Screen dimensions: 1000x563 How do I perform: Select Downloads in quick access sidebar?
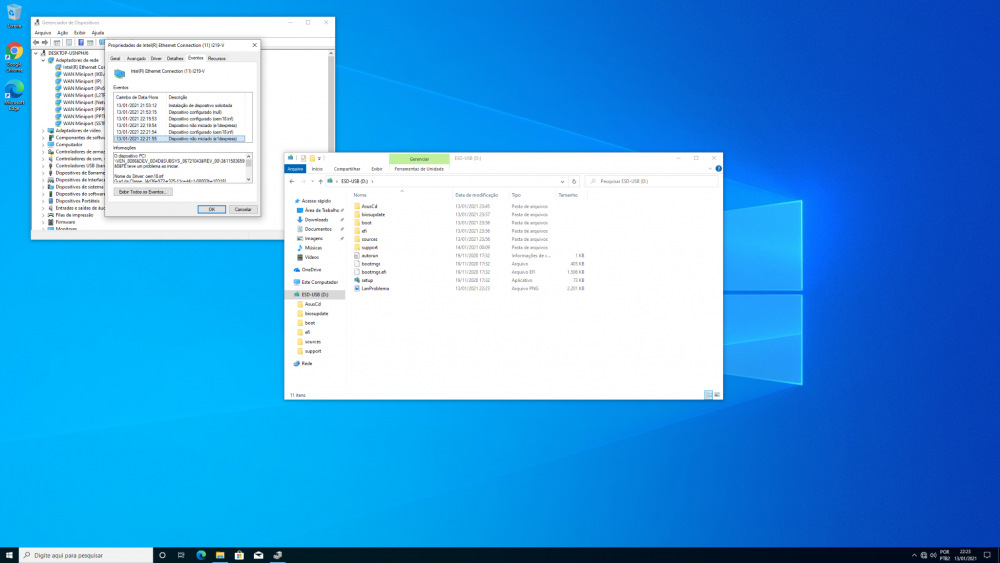point(316,219)
